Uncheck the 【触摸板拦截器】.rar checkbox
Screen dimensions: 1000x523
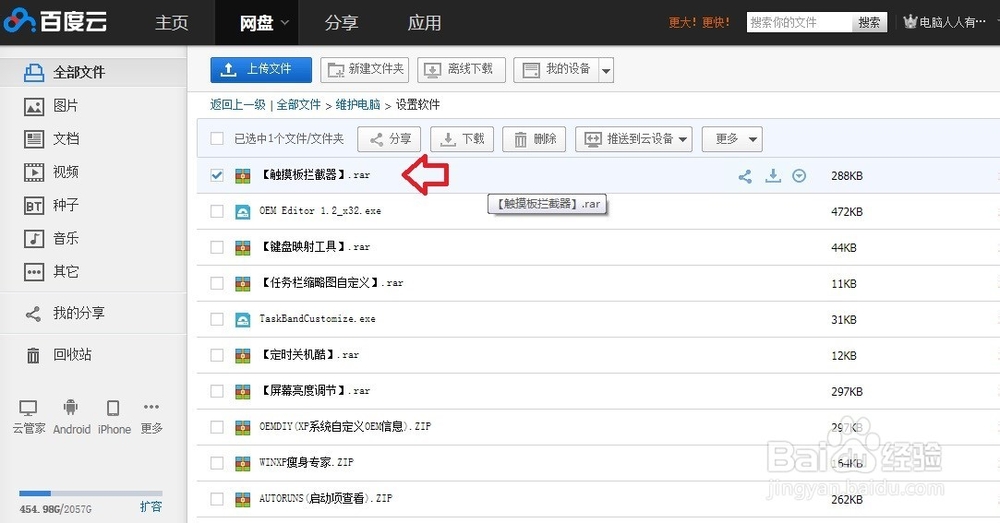(x=217, y=175)
